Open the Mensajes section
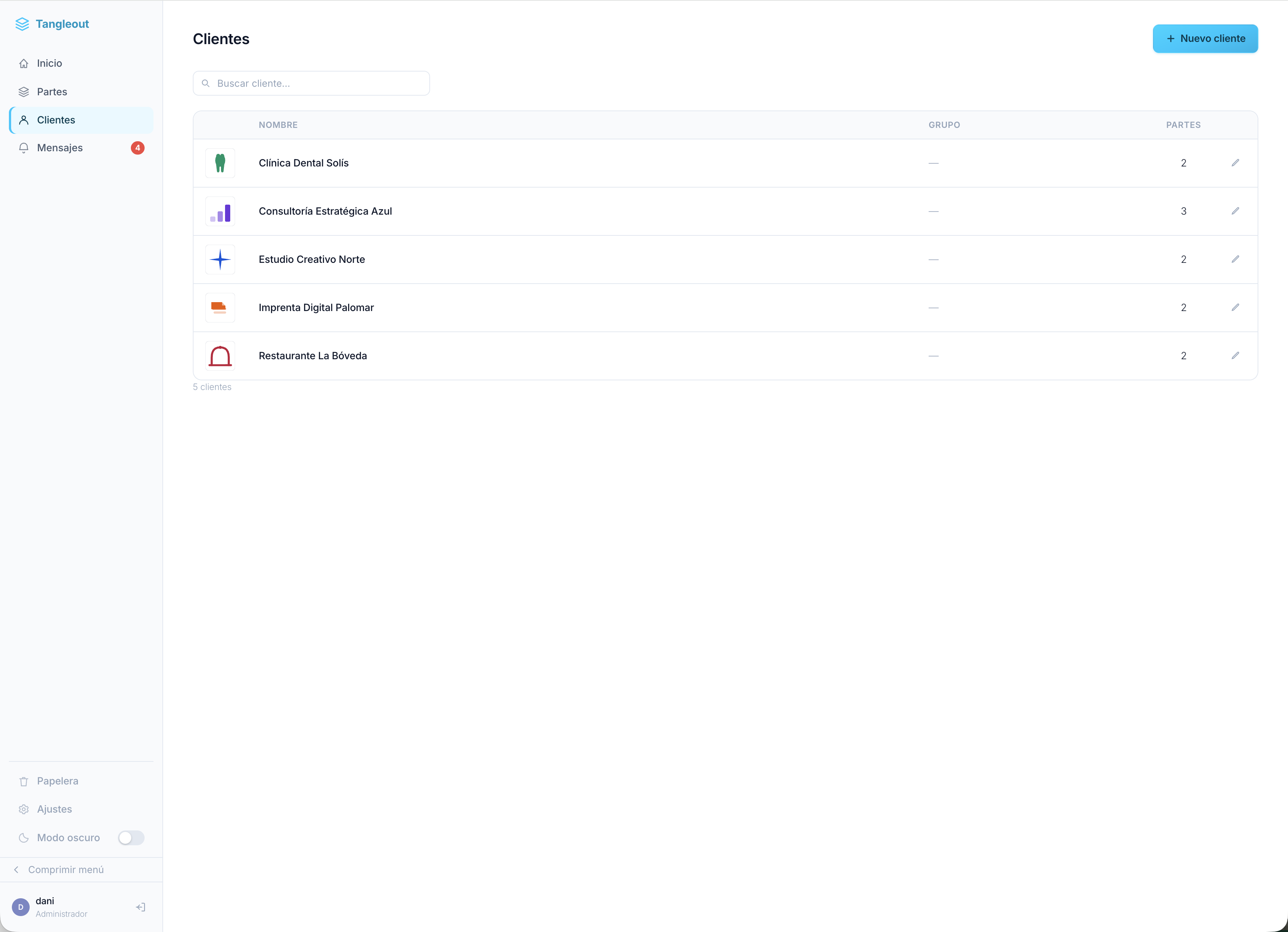 (81, 148)
